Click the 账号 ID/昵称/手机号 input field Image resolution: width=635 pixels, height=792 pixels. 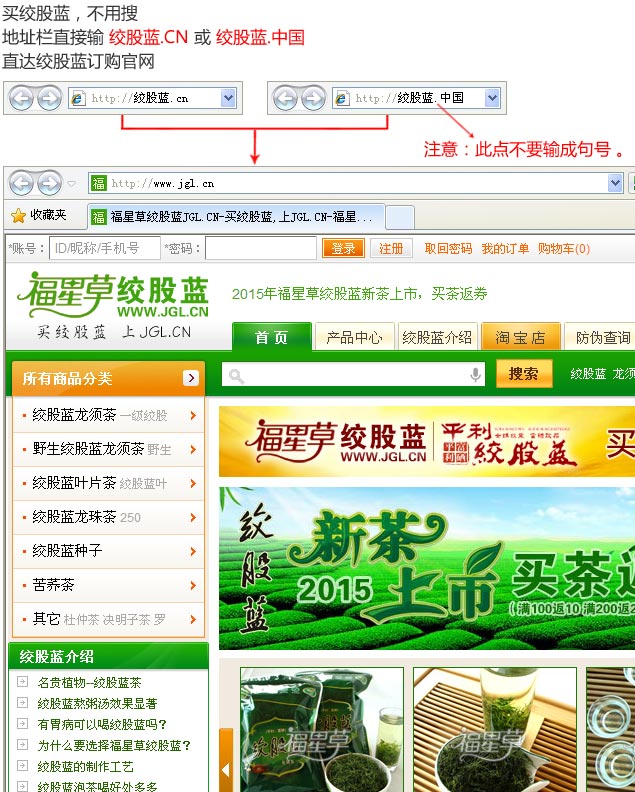105,249
